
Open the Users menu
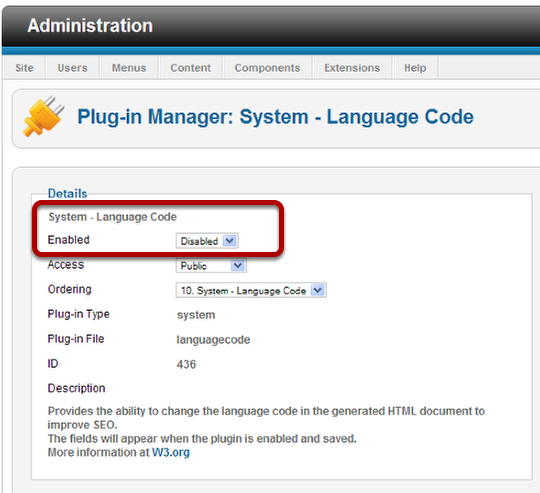[x=73, y=68]
